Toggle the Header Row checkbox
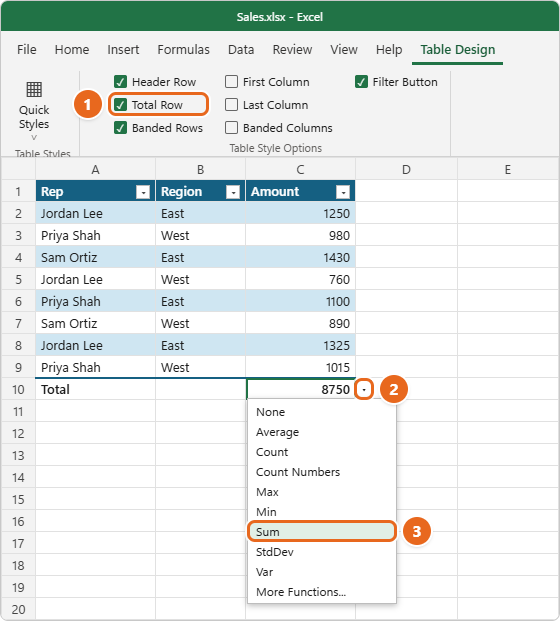 point(120,82)
